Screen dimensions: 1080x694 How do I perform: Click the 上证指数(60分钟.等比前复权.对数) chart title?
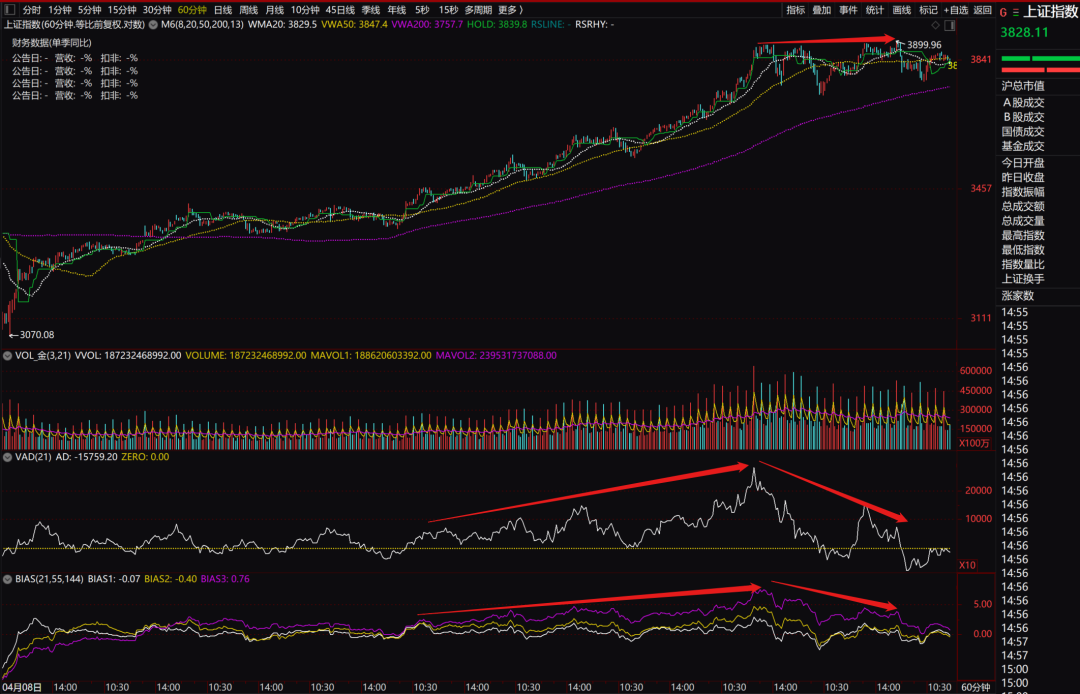click(x=74, y=24)
